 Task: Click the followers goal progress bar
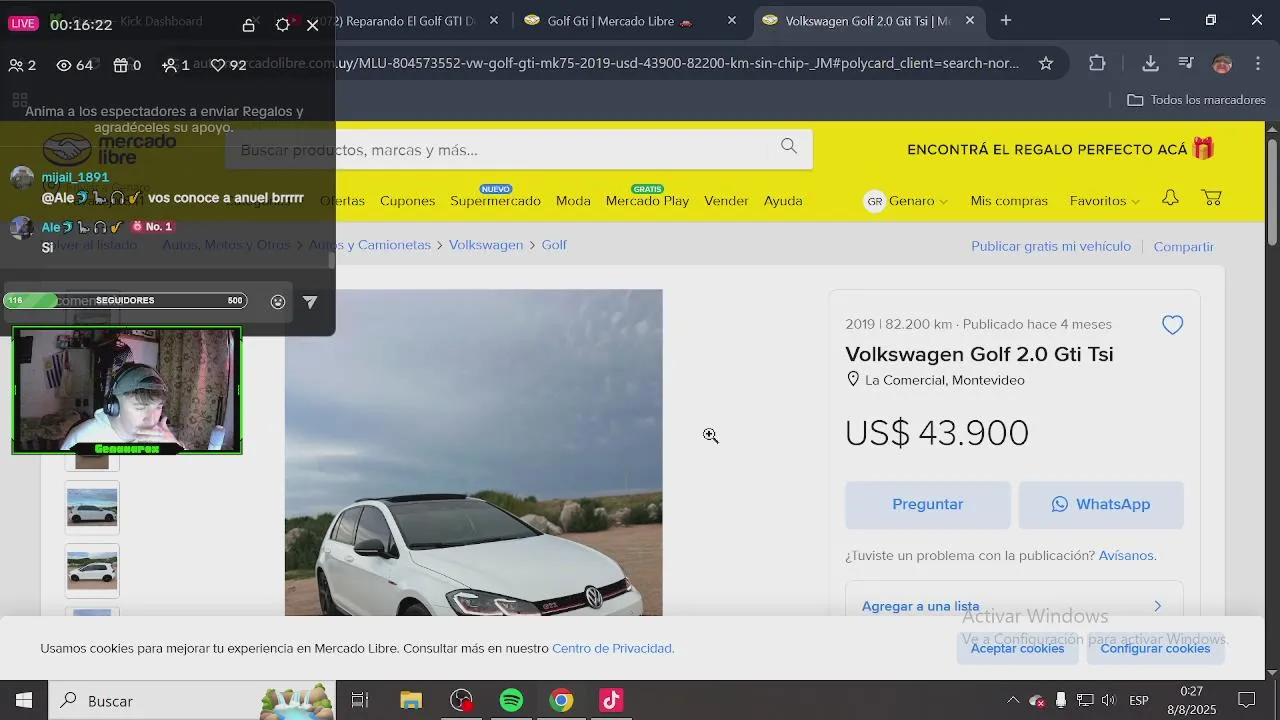(125, 301)
